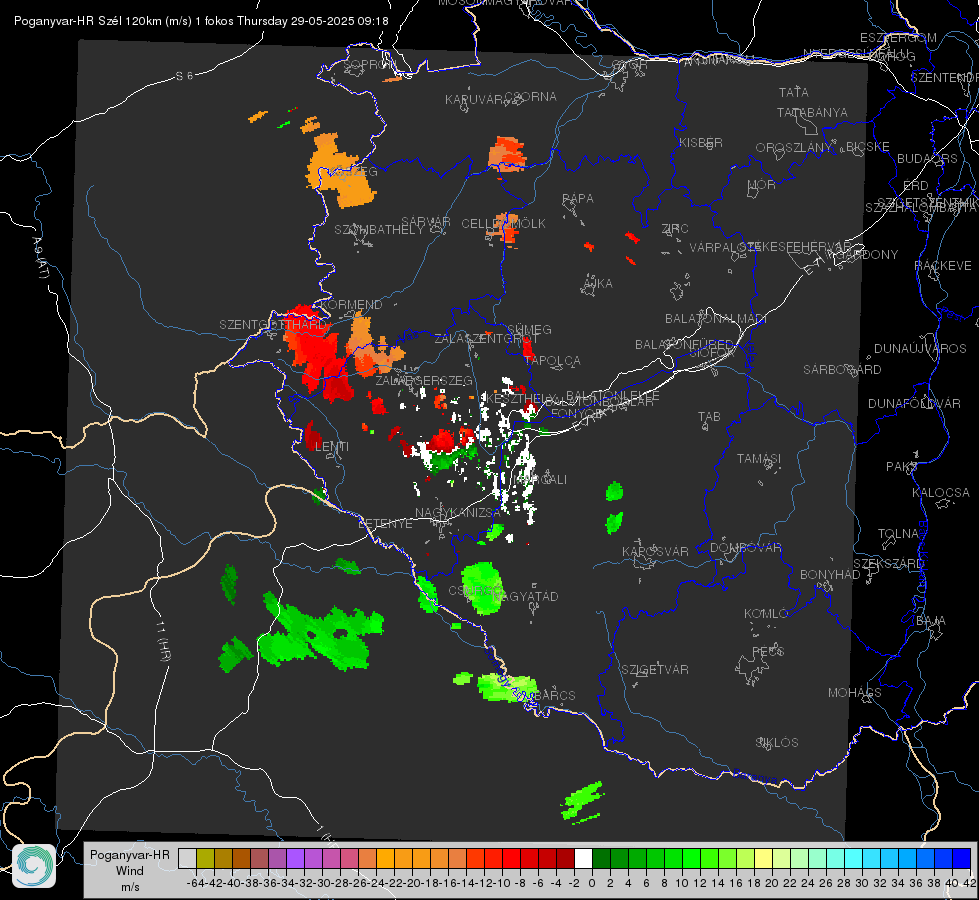
Task: Click the green radar echo over Barcs
Action: 507,688
